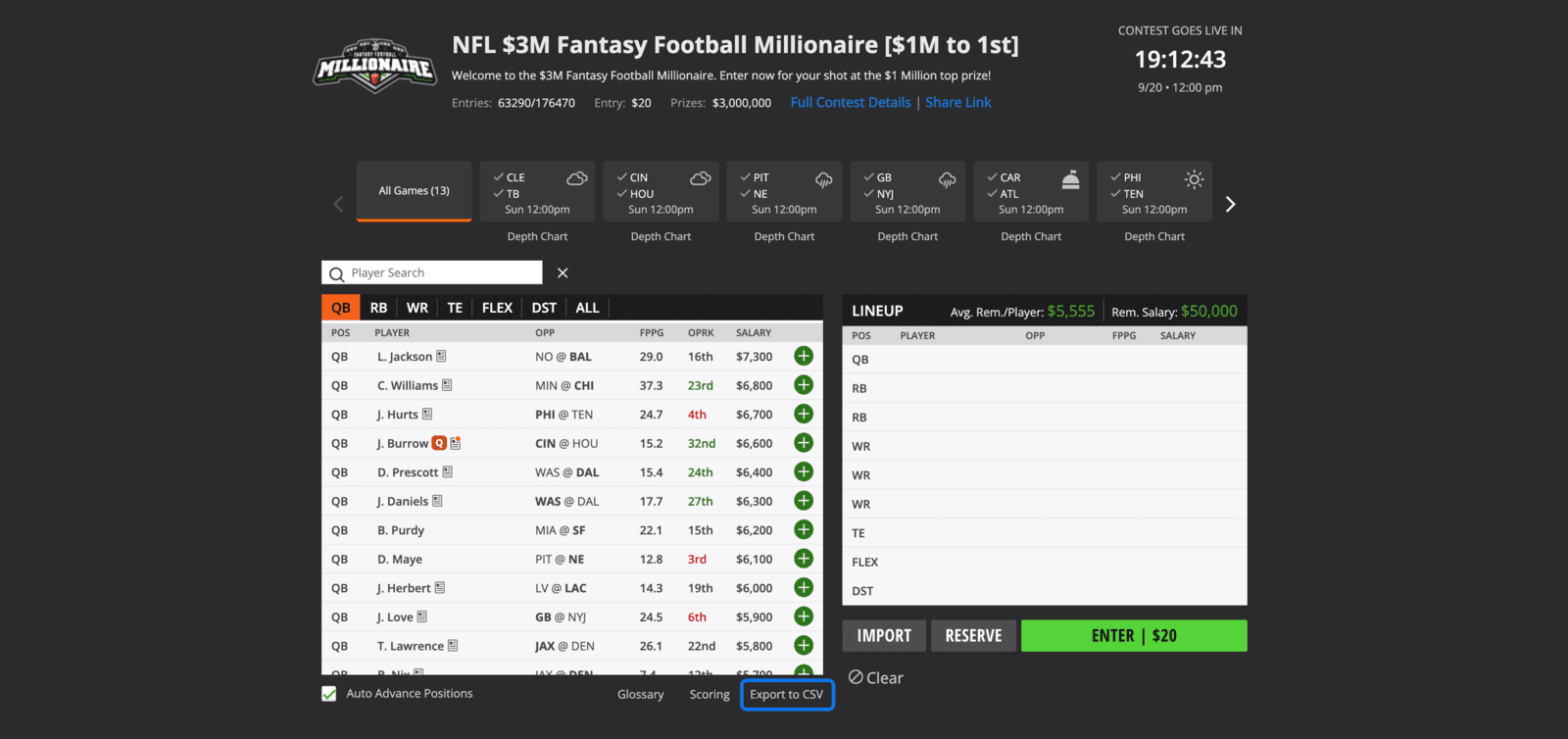This screenshot has width=1568, height=739.
Task: Add C. Williams with plus icon
Action: 804,385
